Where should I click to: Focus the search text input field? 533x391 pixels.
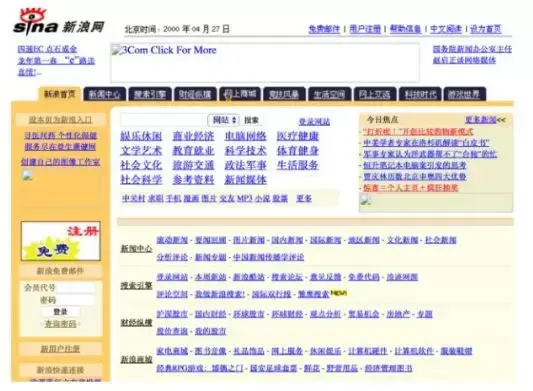tap(164, 120)
